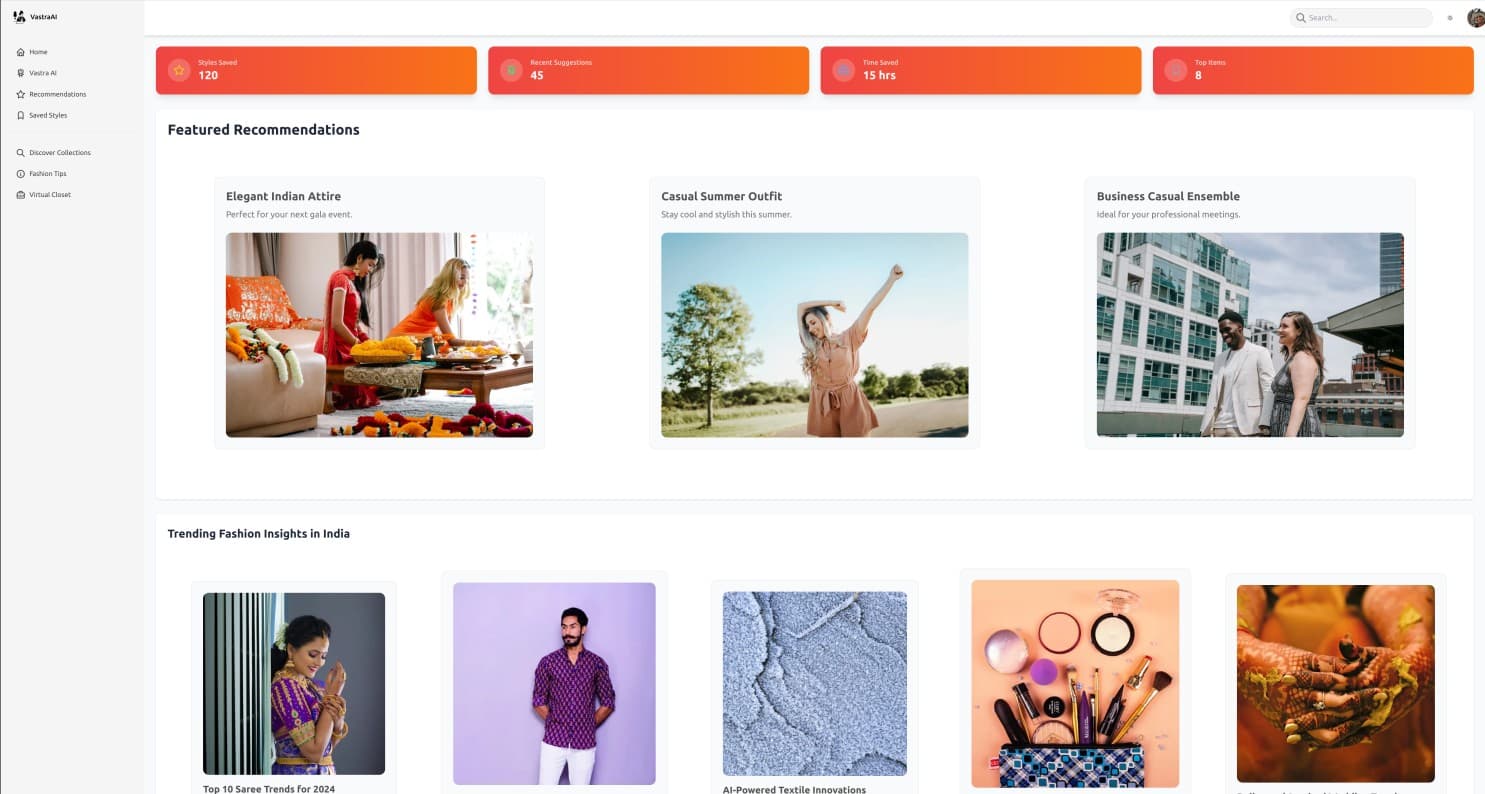Click the Time Saved stat card
Image resolution: width=1485 pixels, height=794 pixels.
(x=980, y=70)
